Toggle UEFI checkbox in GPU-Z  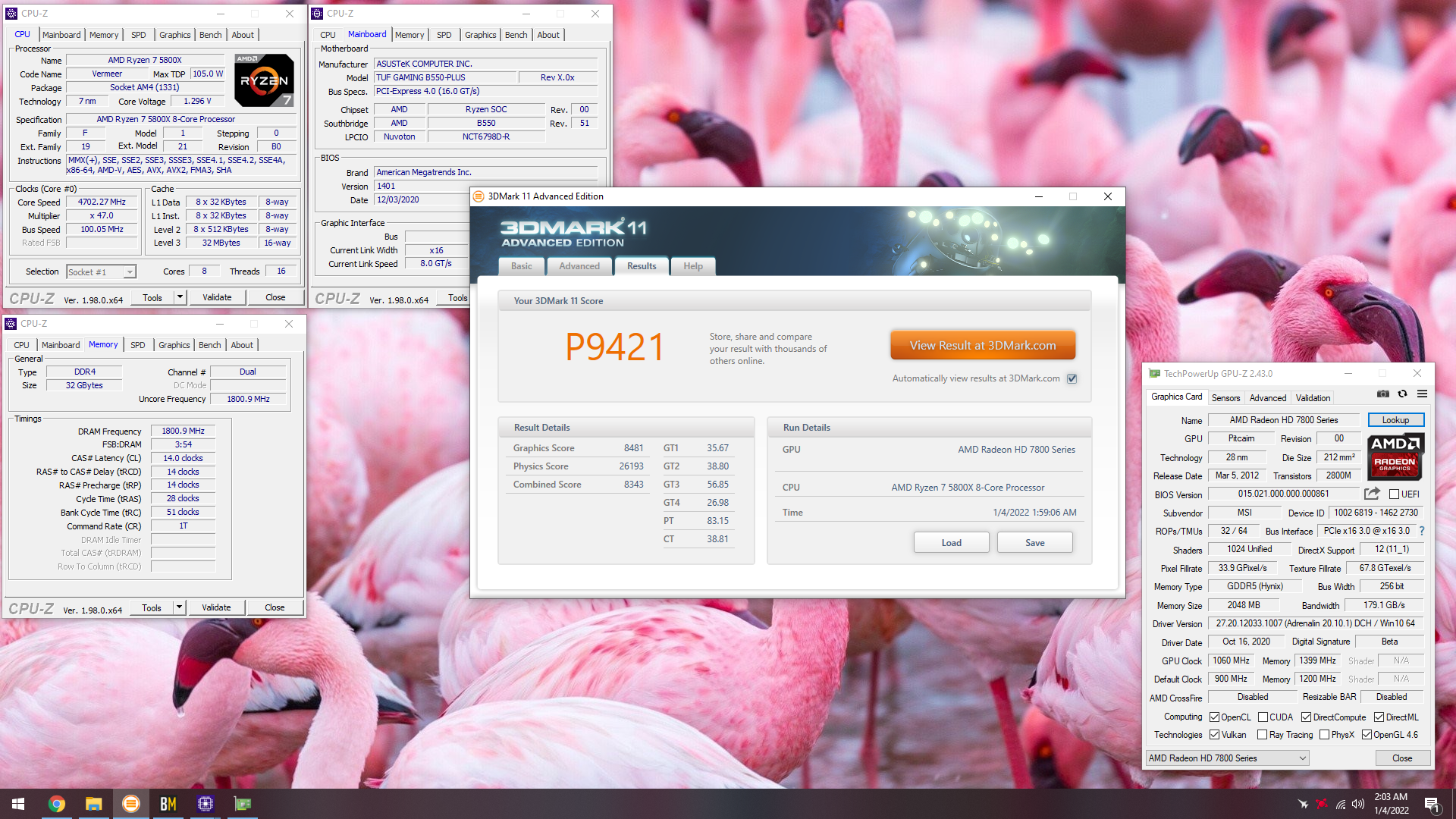[1394, 494]
